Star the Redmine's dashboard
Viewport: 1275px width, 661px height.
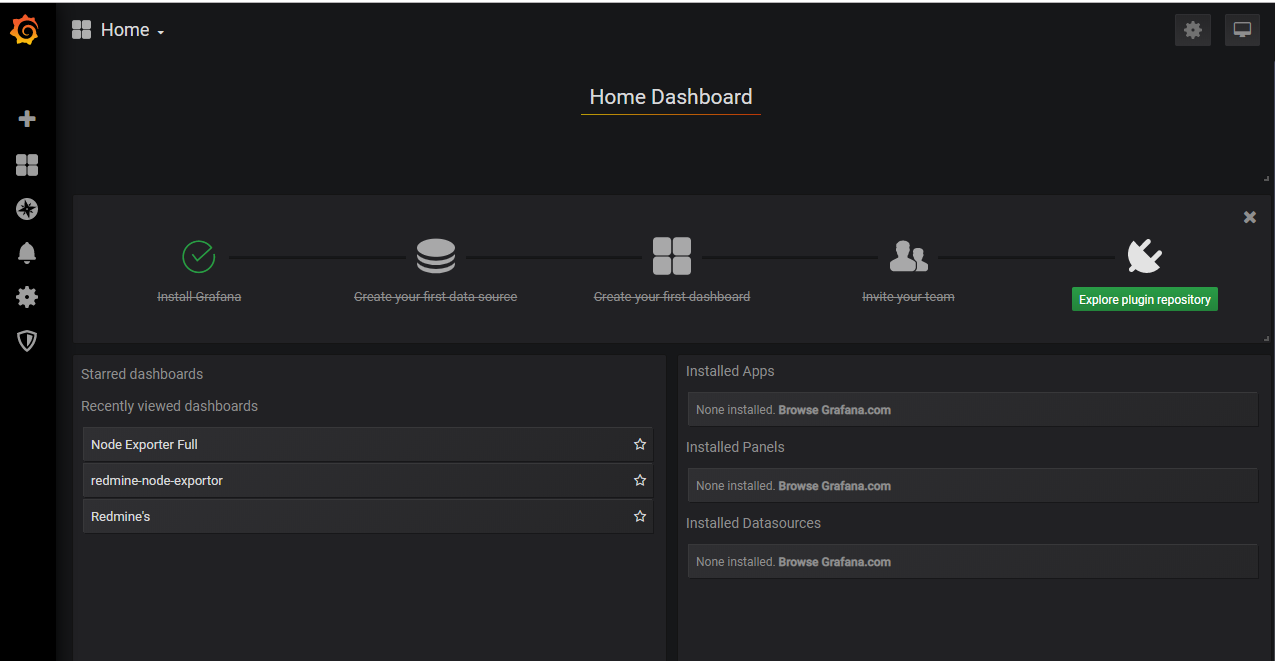640,516
